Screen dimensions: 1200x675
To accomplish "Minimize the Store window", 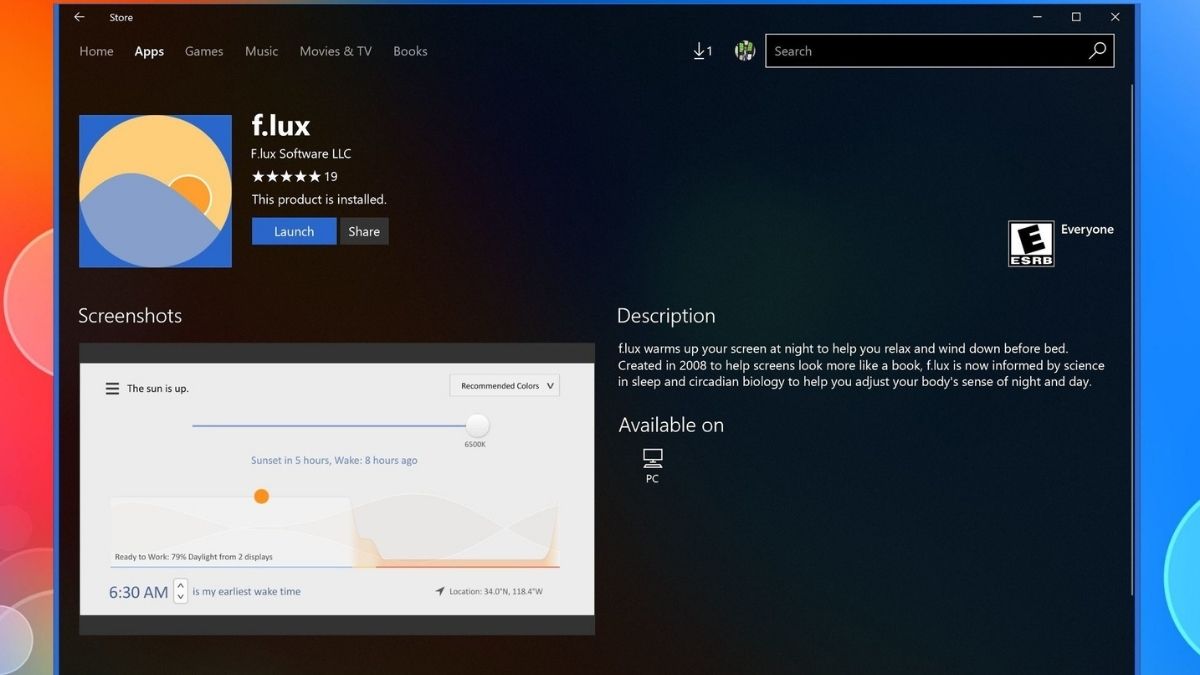I will pyautogui.click(x=1037, y=17).
